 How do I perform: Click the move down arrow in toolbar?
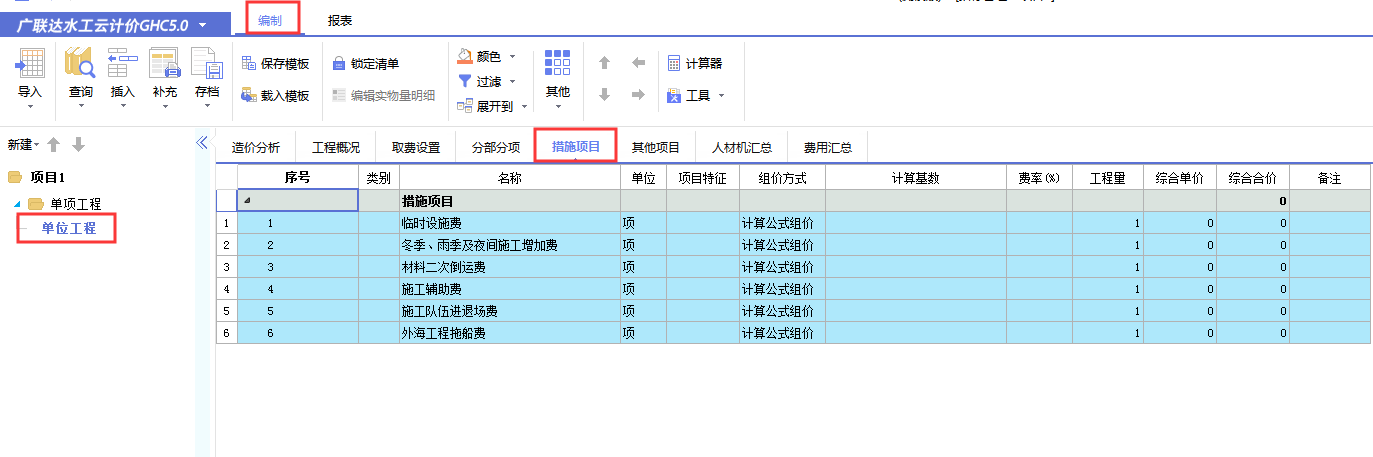tap(604, 95)
